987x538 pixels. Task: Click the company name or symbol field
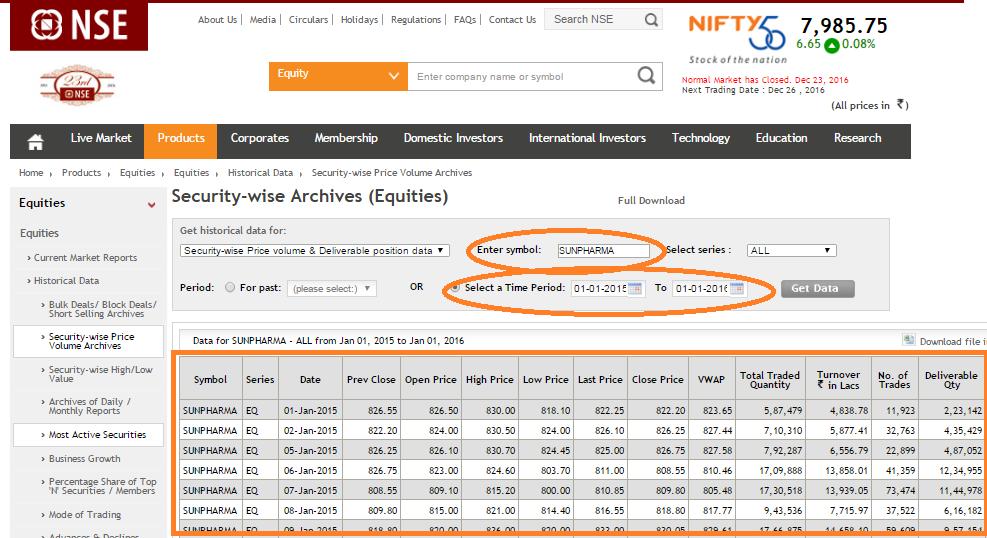tap(521, 76)
